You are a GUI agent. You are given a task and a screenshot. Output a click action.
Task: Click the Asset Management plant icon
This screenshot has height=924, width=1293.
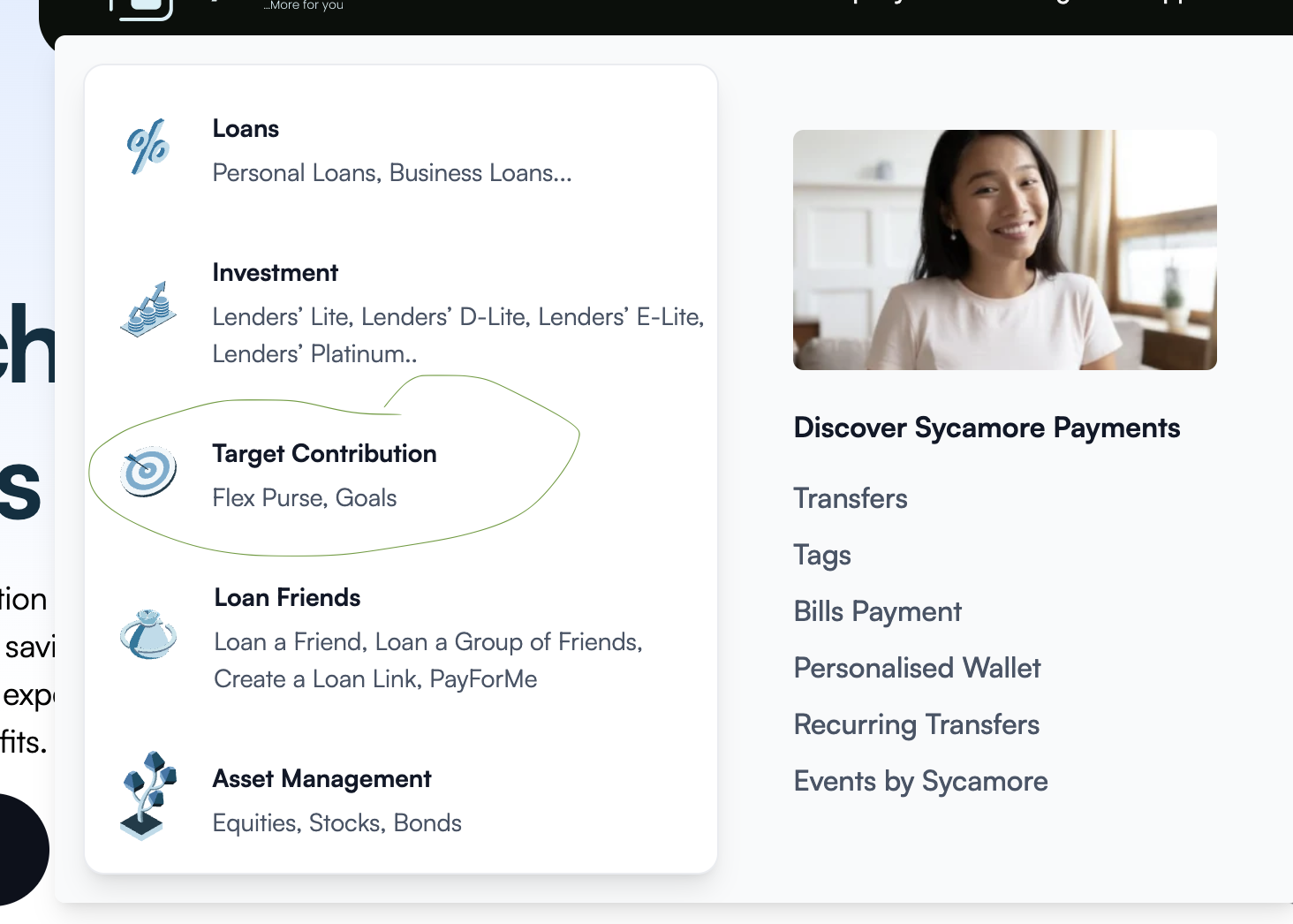[x=147, y=795]
